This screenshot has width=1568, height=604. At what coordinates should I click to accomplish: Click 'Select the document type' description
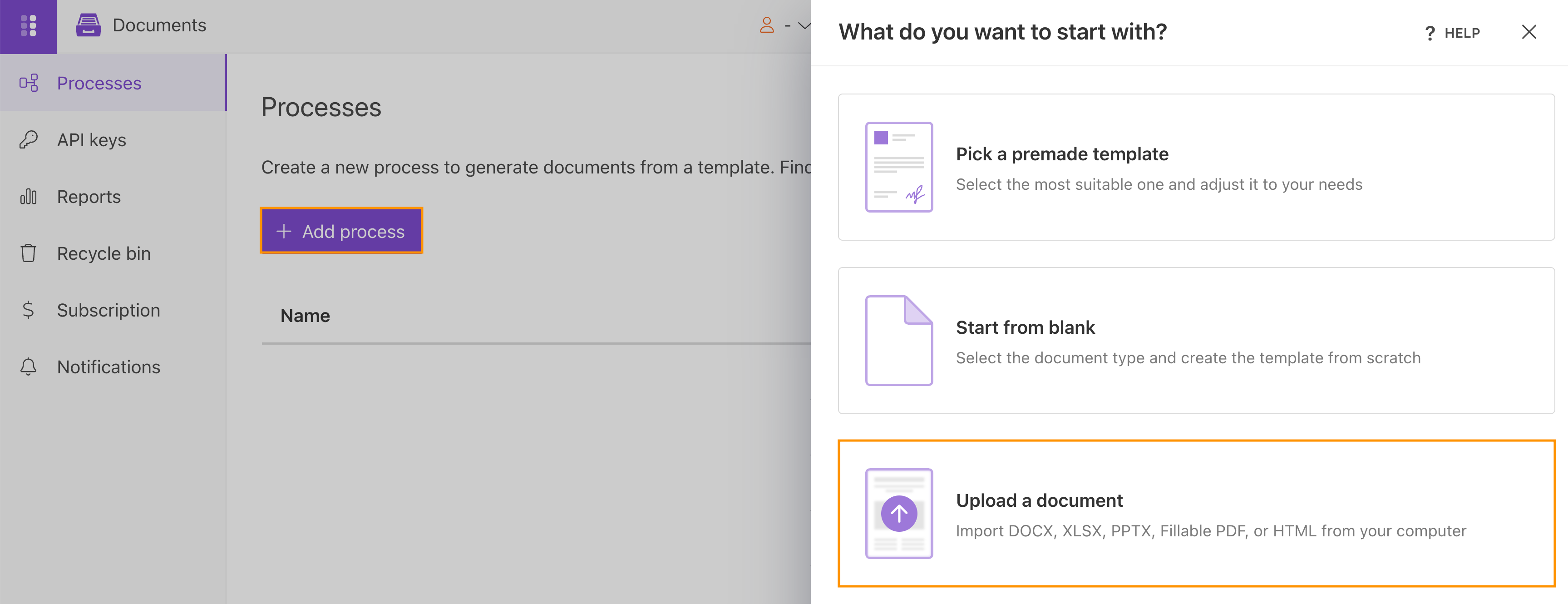pyautogui.click(x=1188, y=357)
